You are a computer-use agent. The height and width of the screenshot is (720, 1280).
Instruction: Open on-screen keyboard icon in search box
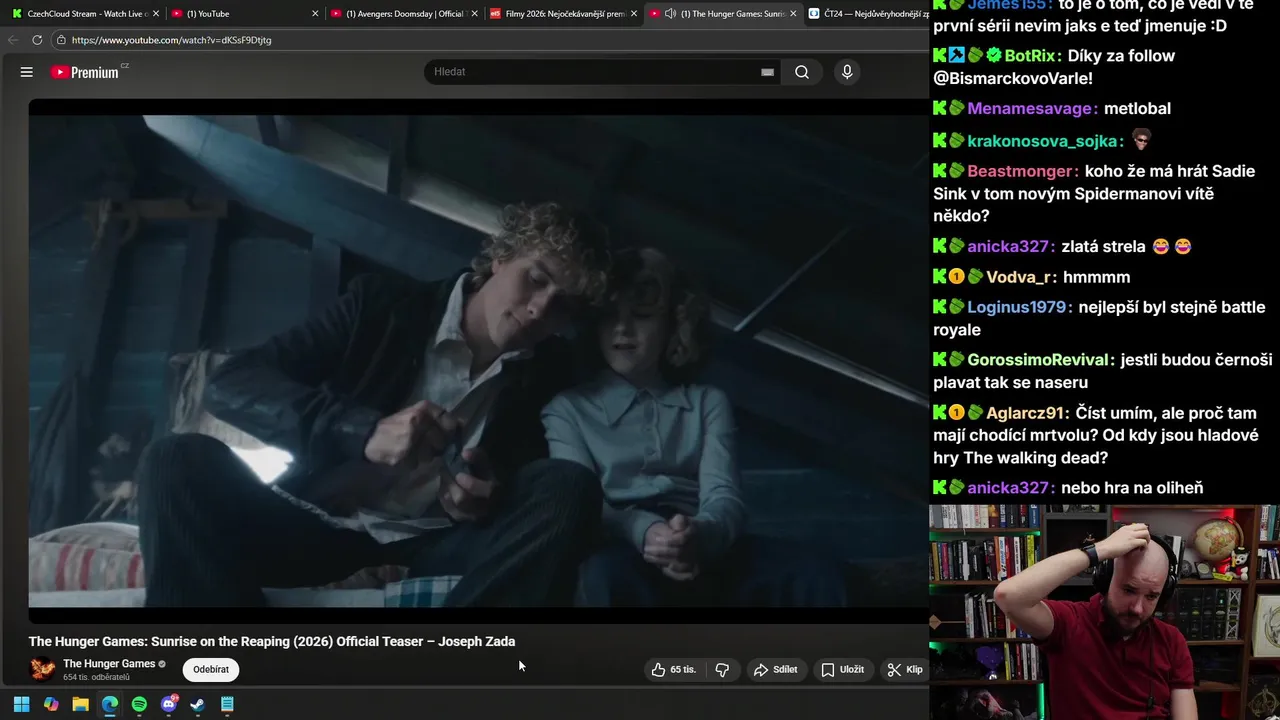pos(767,72)
